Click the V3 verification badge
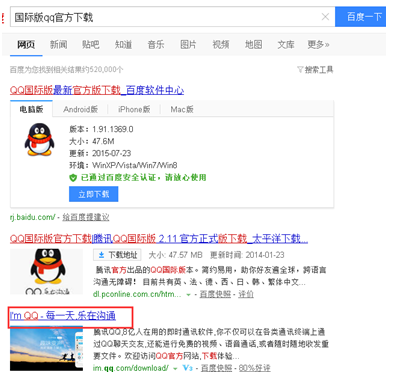 (x=188, y=368)
